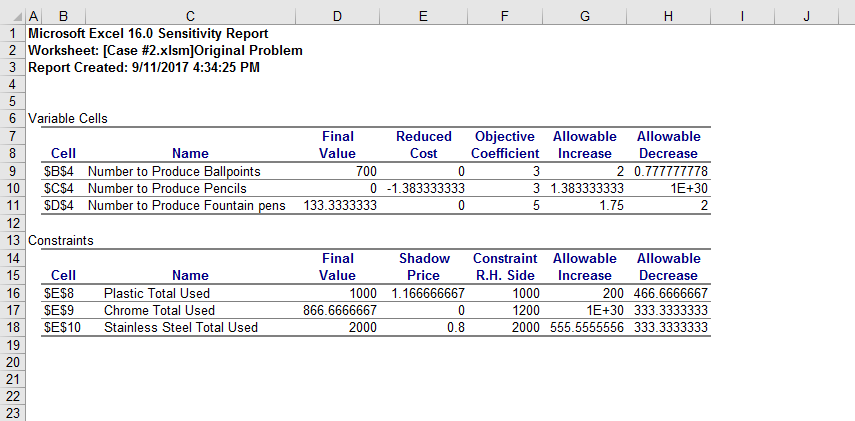Screen dimensions: 855x421
Task: Click 'Number to Produce Pencils' name cell
Action: click(167, 189)
